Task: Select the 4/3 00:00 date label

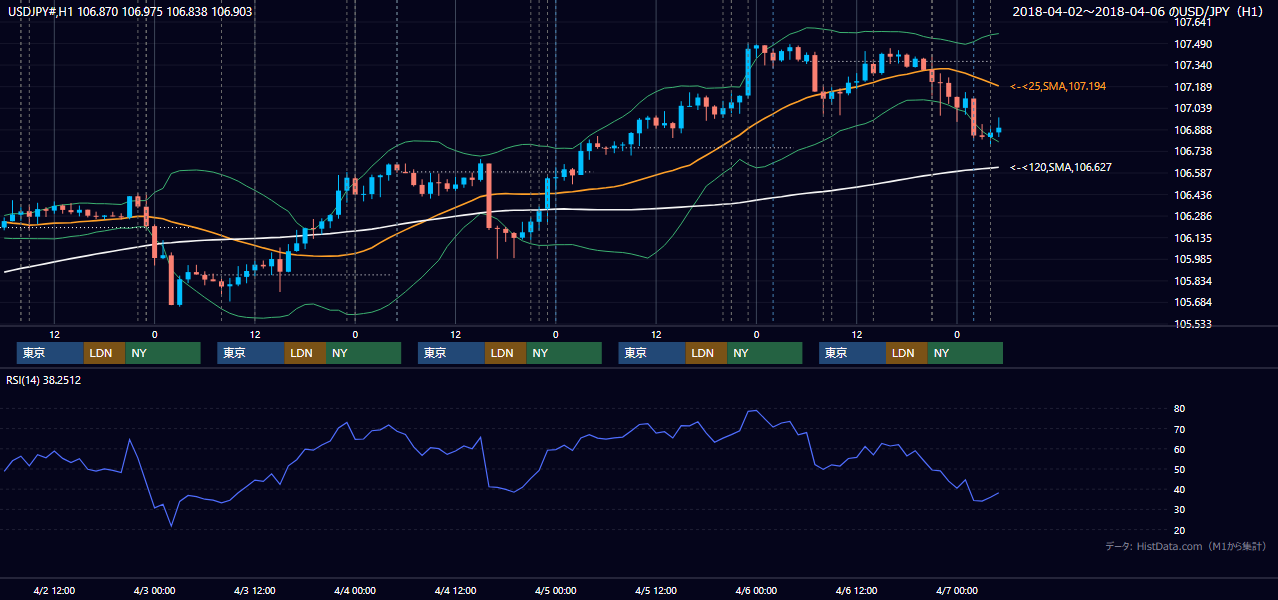Action: (154, 590)
